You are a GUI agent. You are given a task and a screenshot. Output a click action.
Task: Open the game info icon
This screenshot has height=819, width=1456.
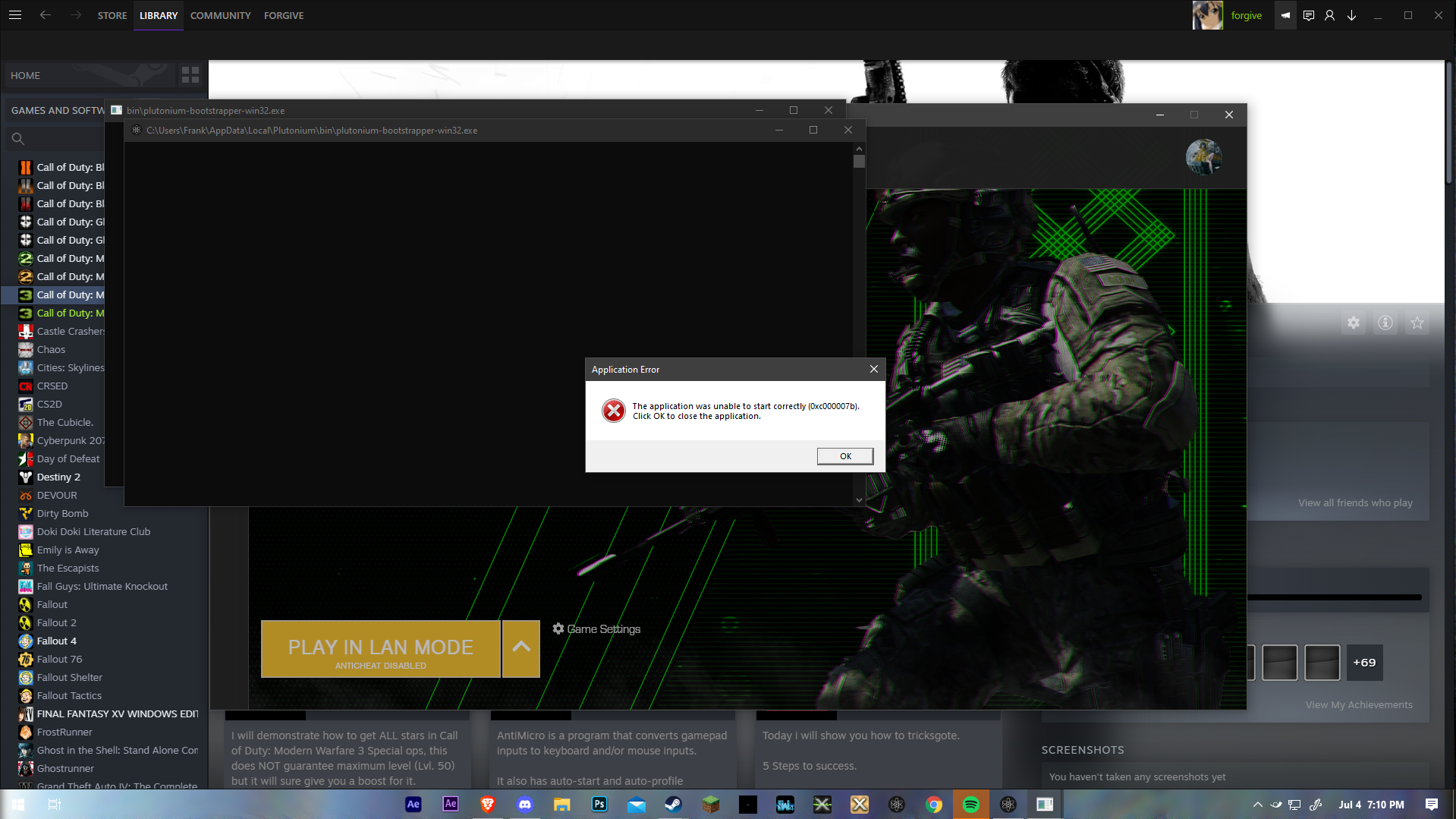[1385, 323]
